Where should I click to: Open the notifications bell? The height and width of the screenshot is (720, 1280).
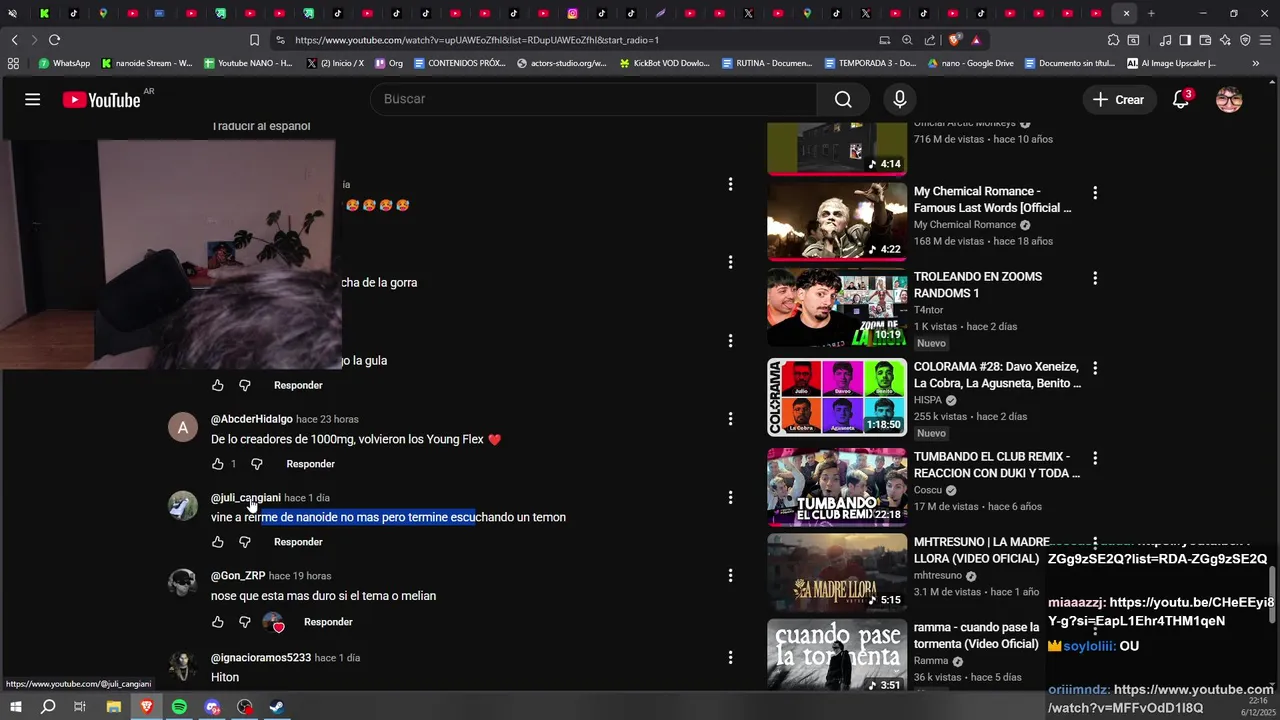coord(1181,99)
